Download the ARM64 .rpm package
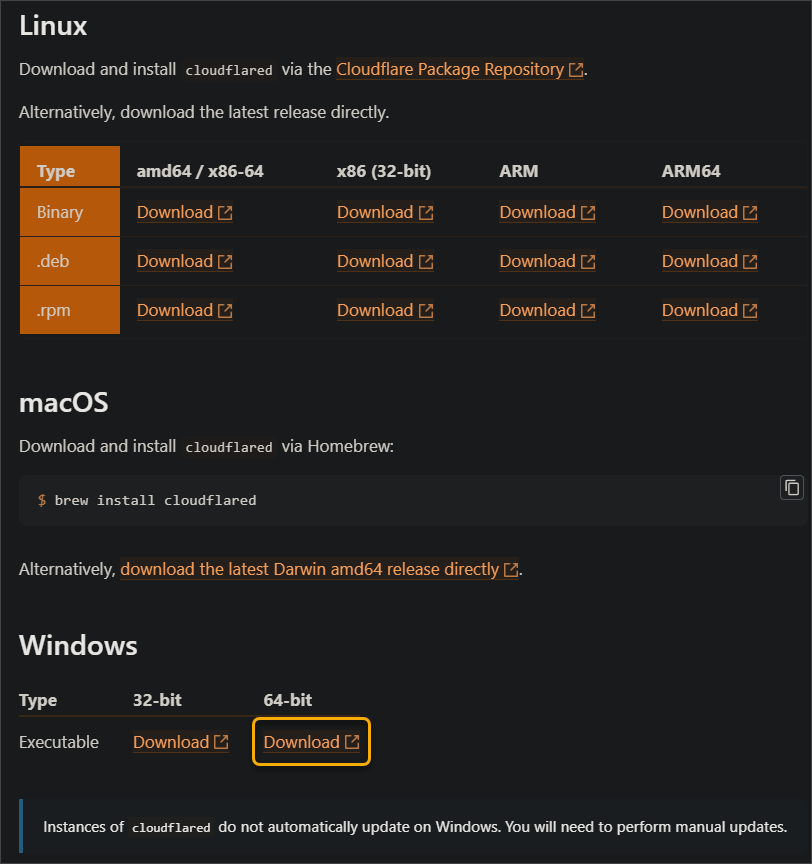Screen dimensions: 812x864 point(710,310)
